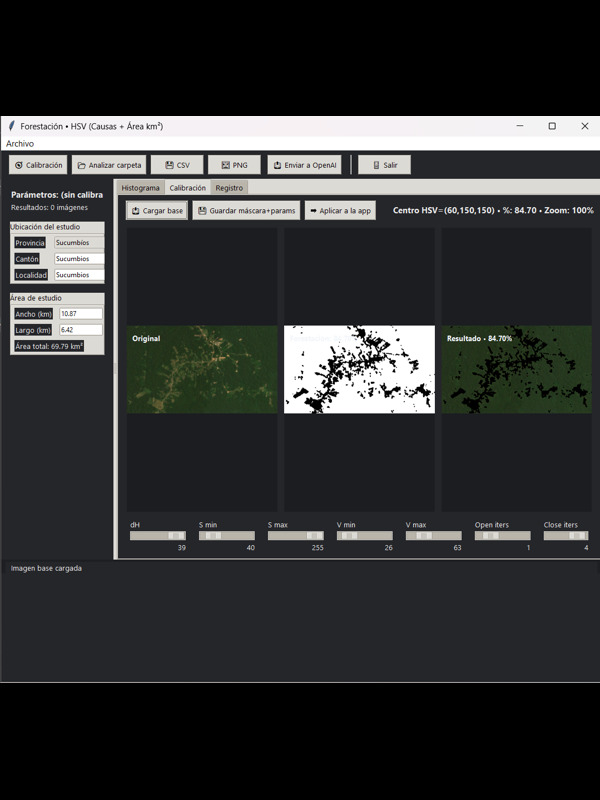Click the Salir exit button
Screen dimensions: 600x800
384,165
